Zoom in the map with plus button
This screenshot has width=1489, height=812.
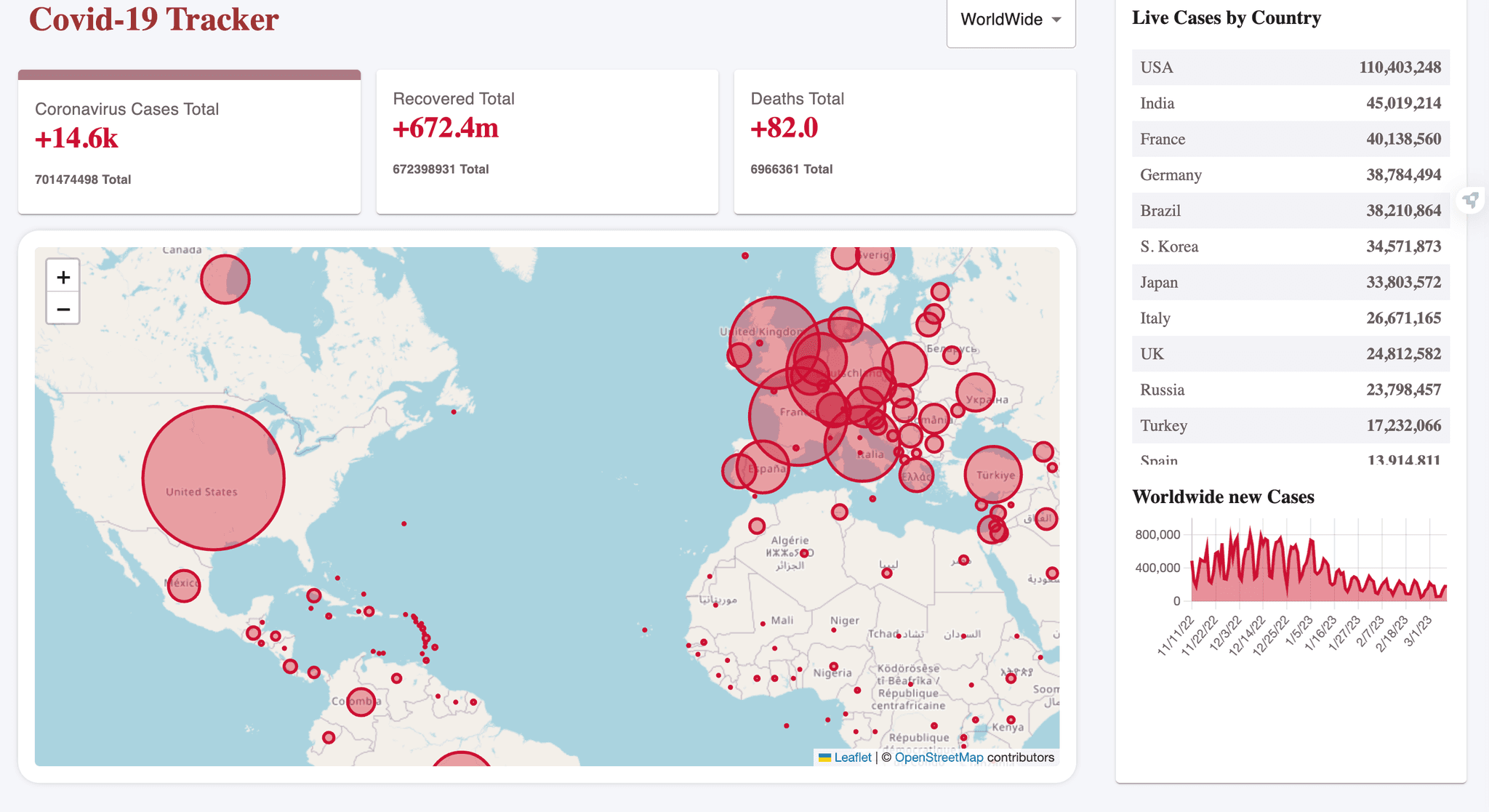pyautogui.click(x=63, y=277)
